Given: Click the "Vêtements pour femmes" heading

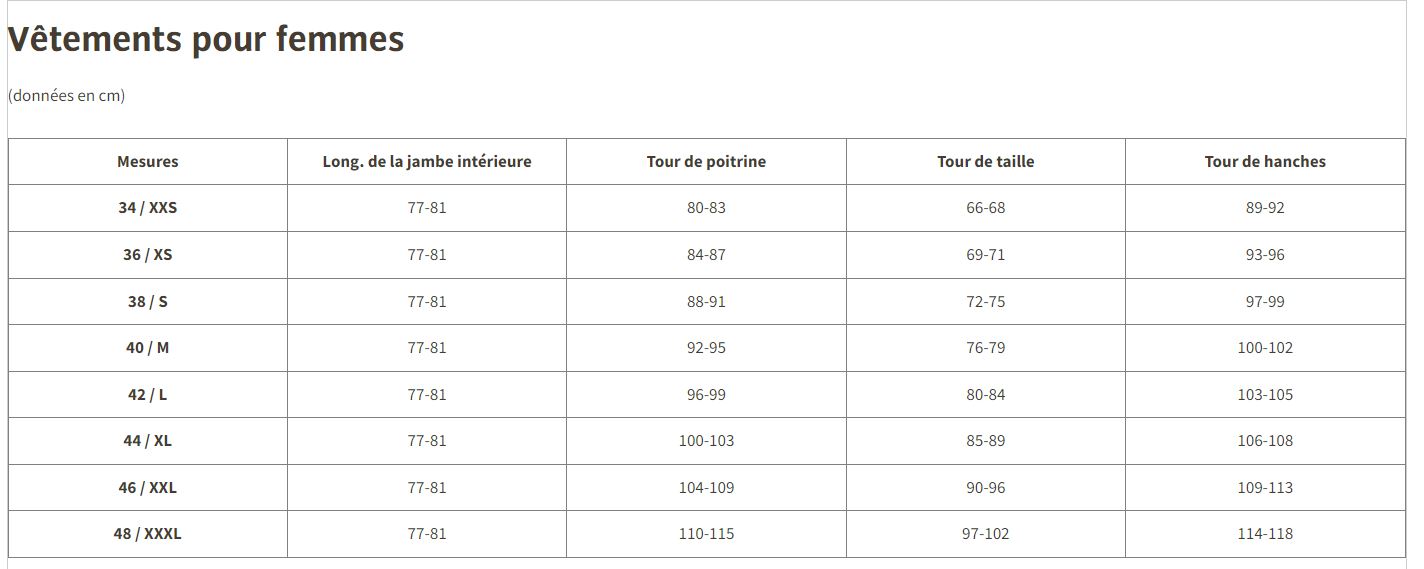Looking at the screenshot, I should coord(206,39).
